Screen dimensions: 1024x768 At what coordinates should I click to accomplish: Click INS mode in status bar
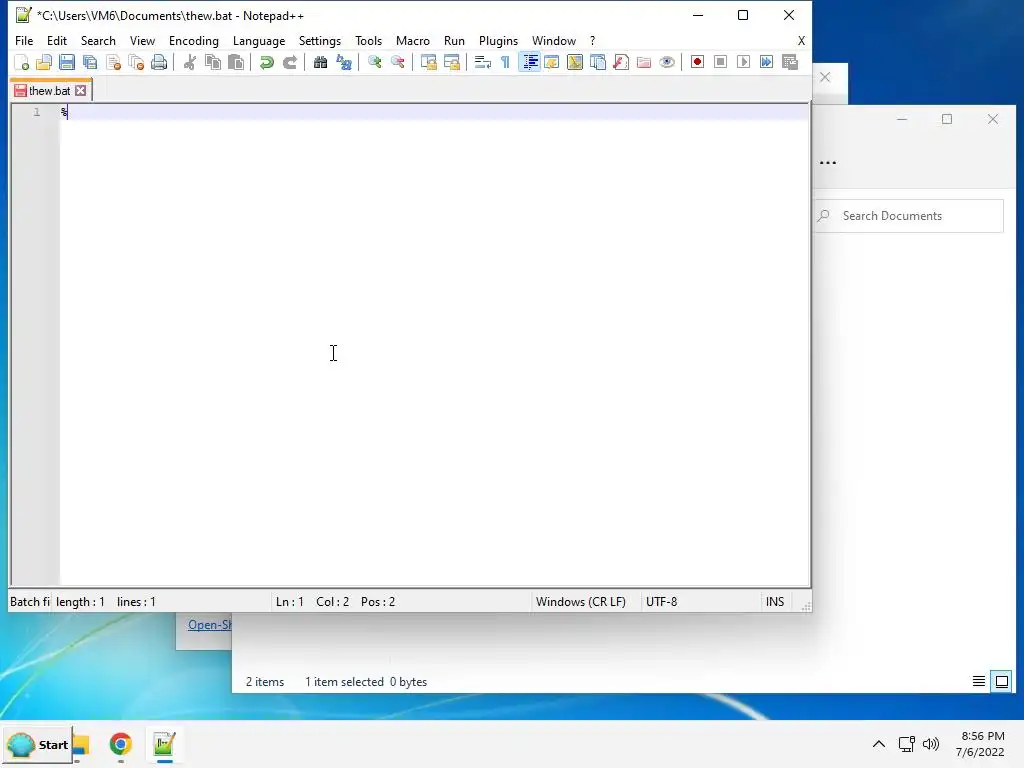pos(775,601)
